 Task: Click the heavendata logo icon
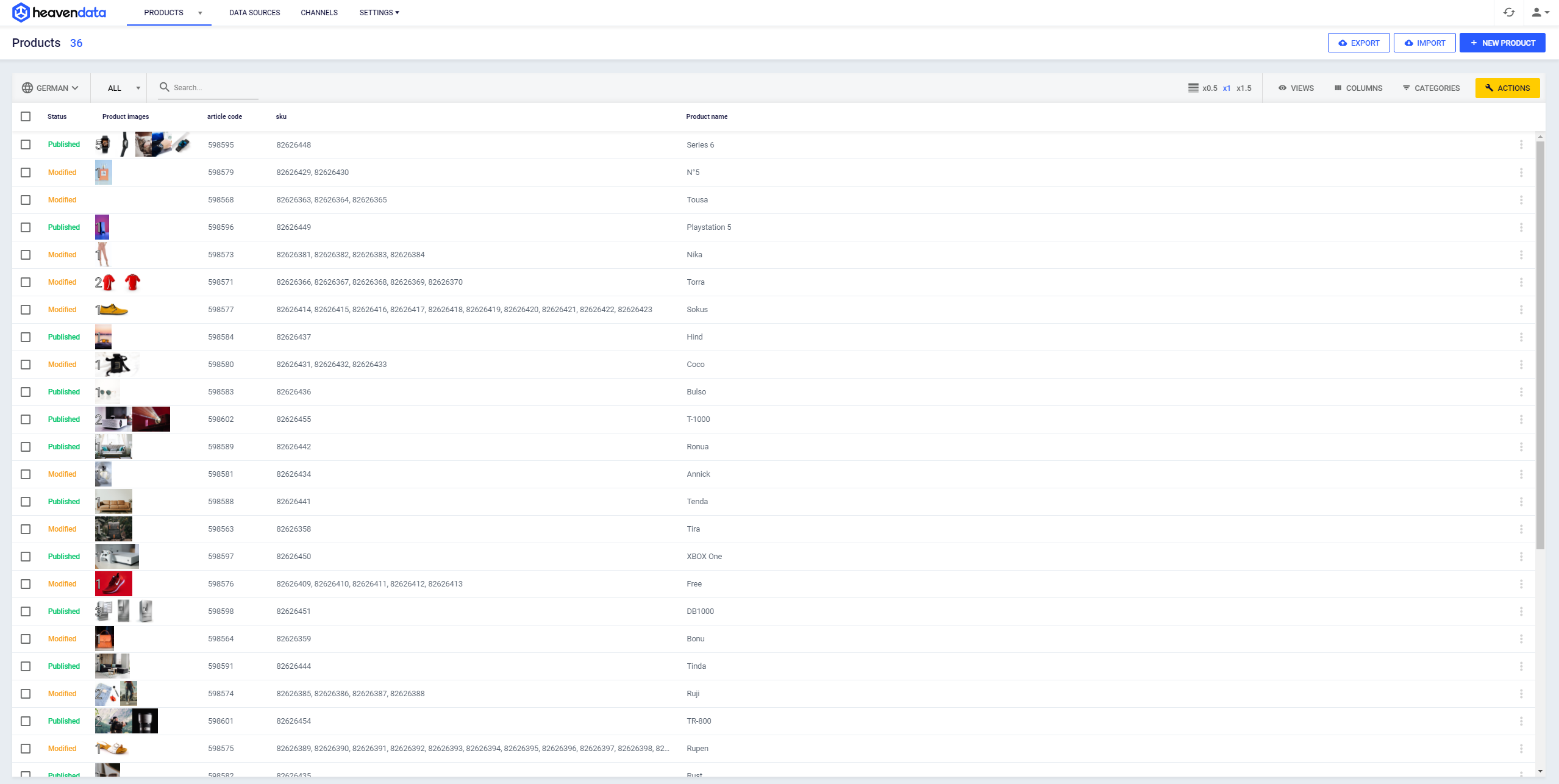[x=21, y=12]
